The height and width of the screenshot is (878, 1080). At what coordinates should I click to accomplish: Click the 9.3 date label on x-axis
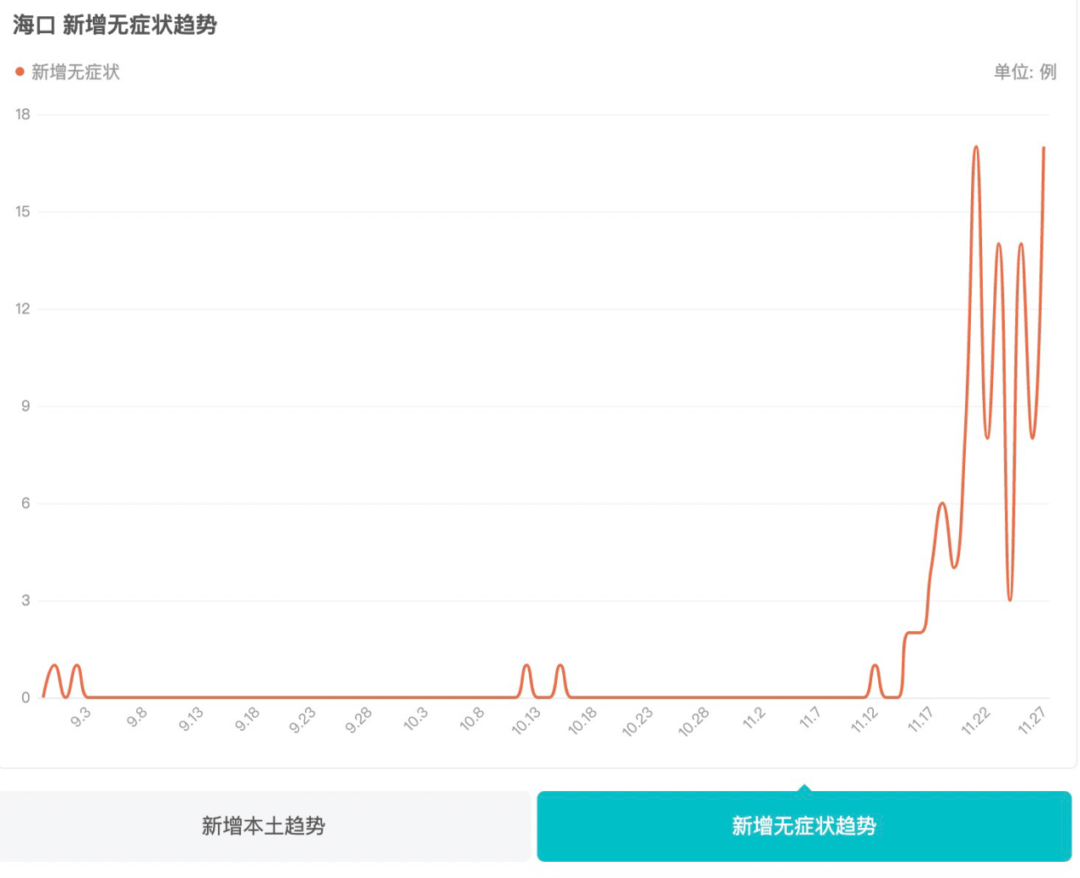click(x=80, y=721)
